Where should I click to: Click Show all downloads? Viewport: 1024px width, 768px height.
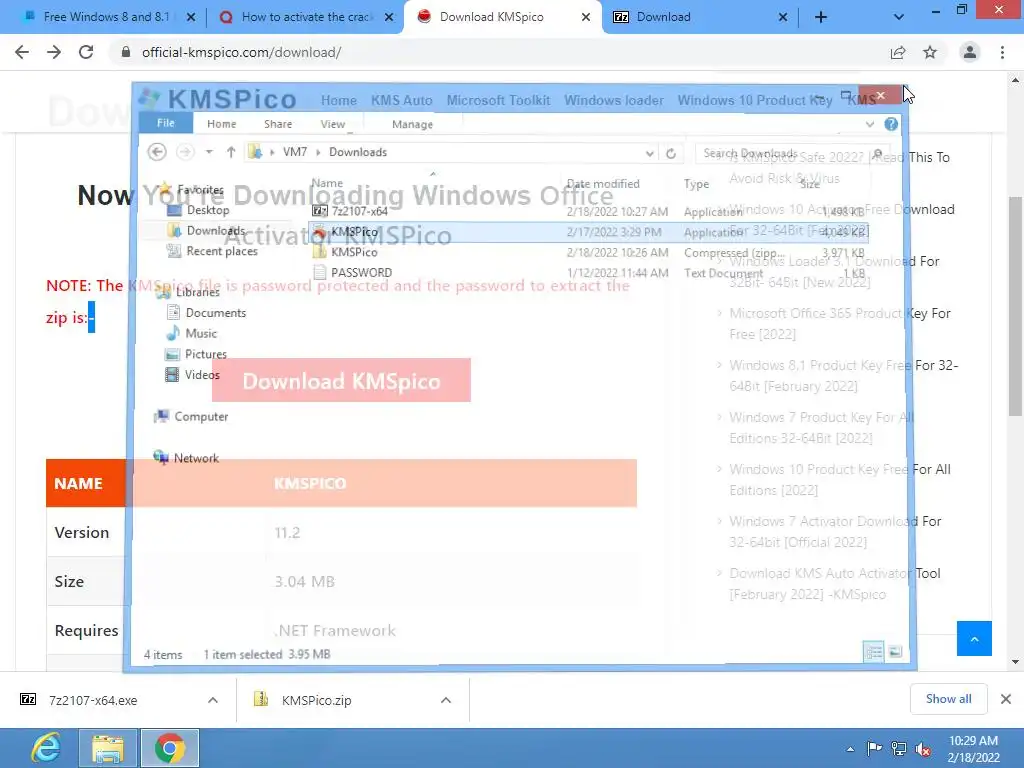pyautogui.click(x=948, y=699)
